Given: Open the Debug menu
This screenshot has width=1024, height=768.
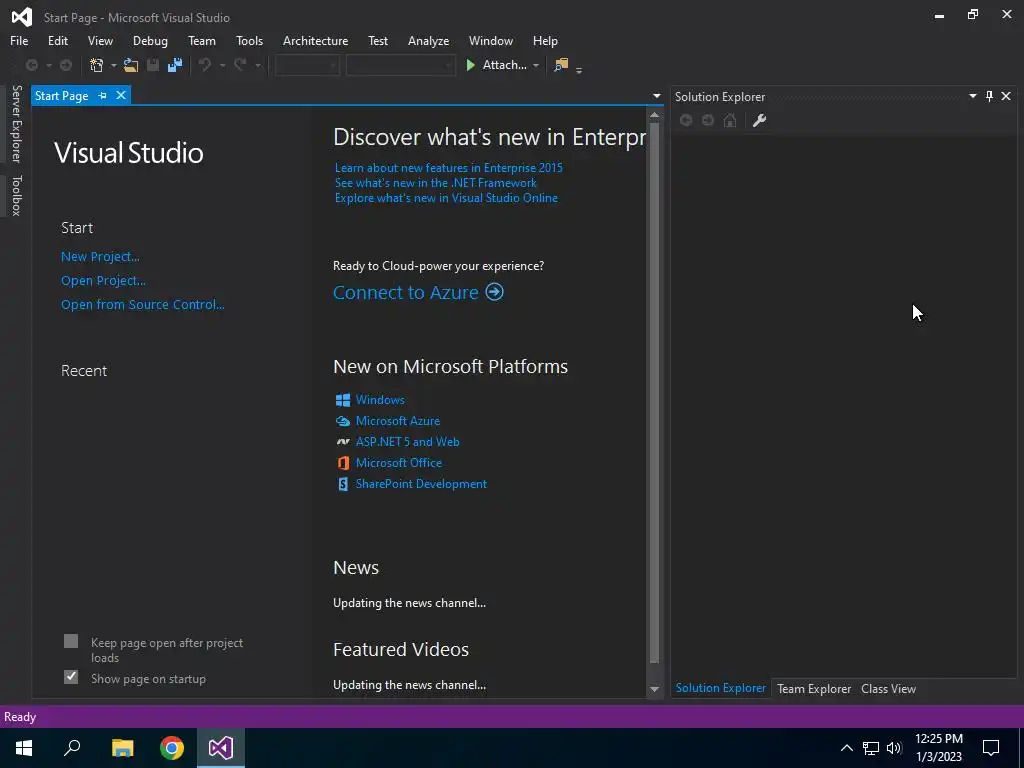Looking at the screenshot, I should [150, 40].
